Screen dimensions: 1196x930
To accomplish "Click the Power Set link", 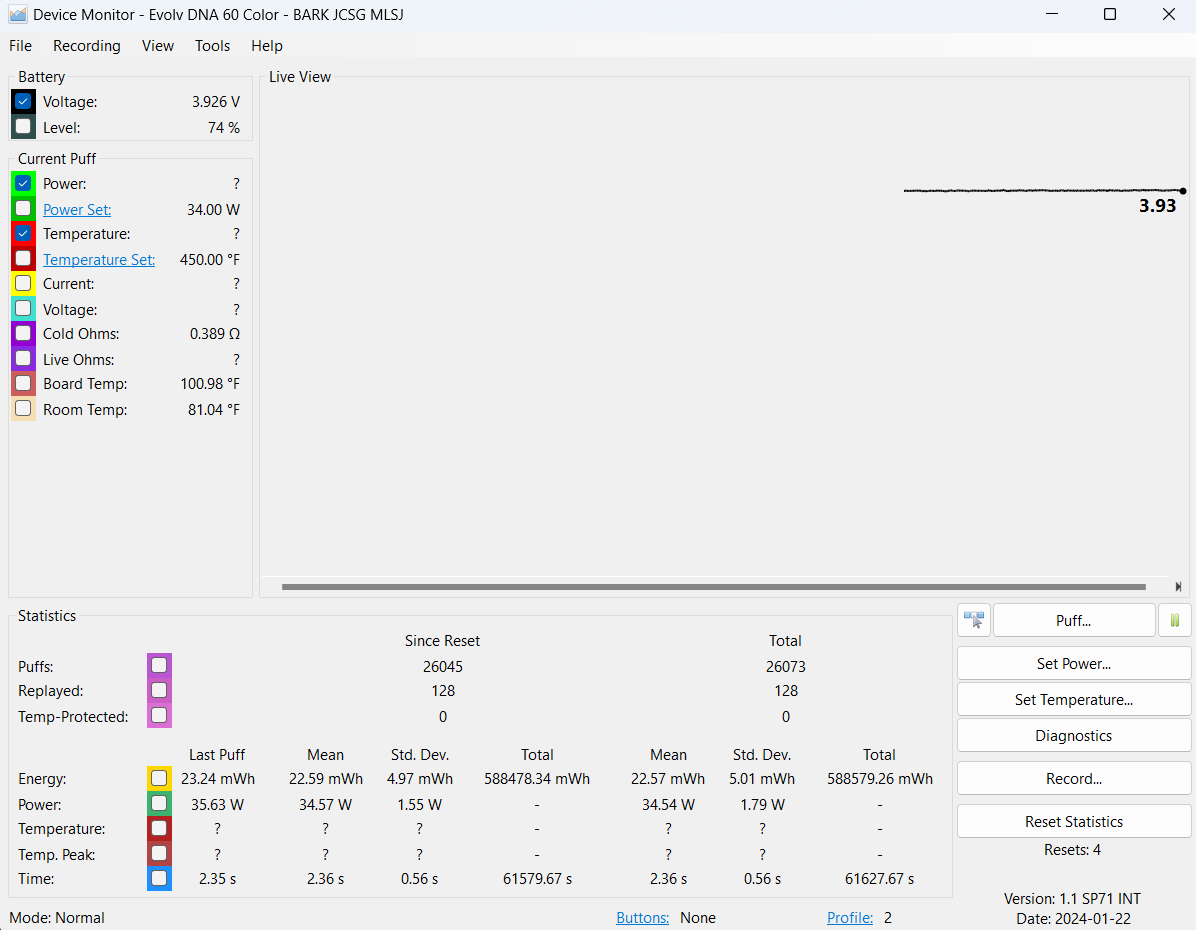I will click(x=77, y=210).
